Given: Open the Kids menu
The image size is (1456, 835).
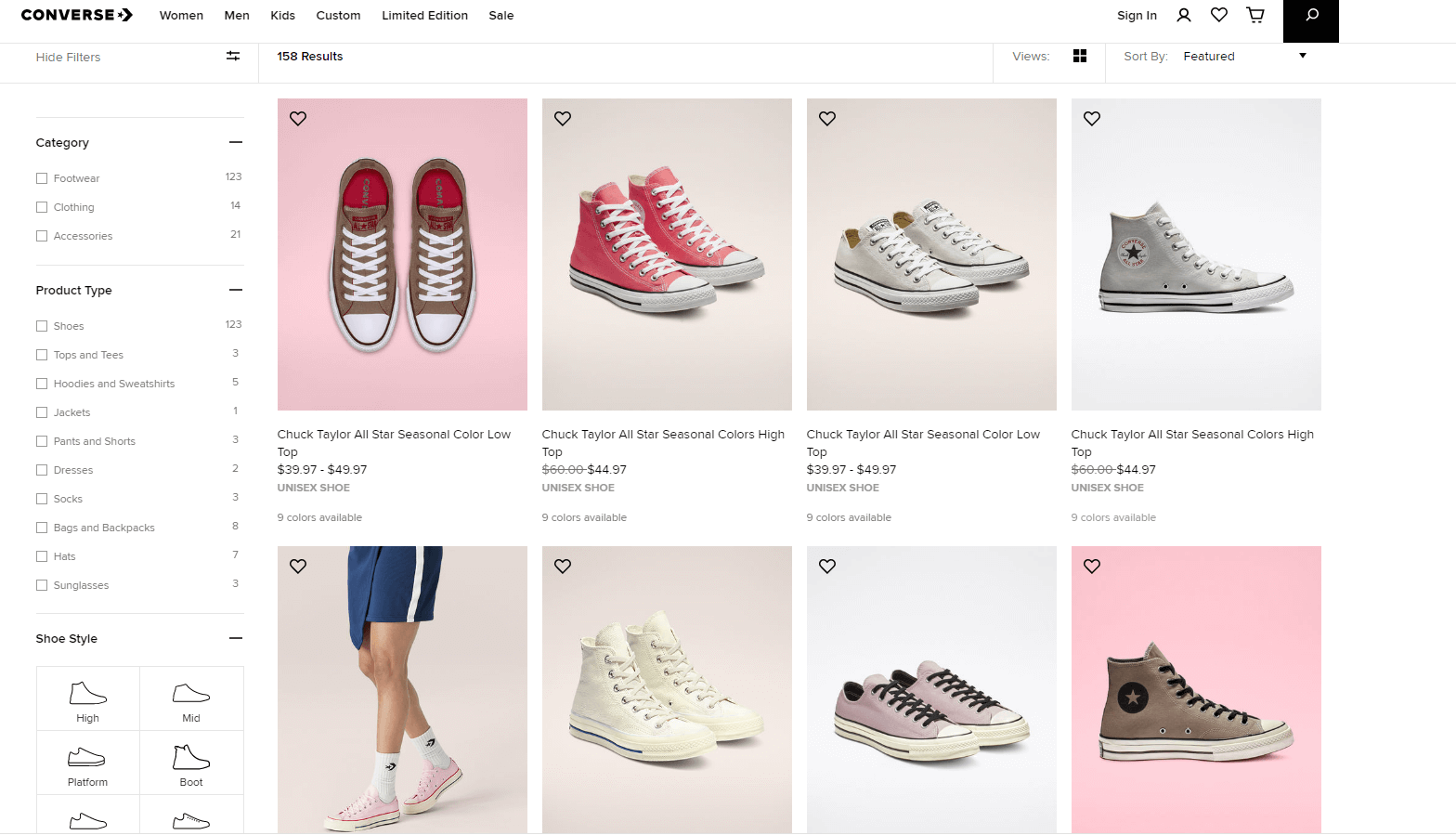Looking at the screenshot, I should tap(283, 16).
